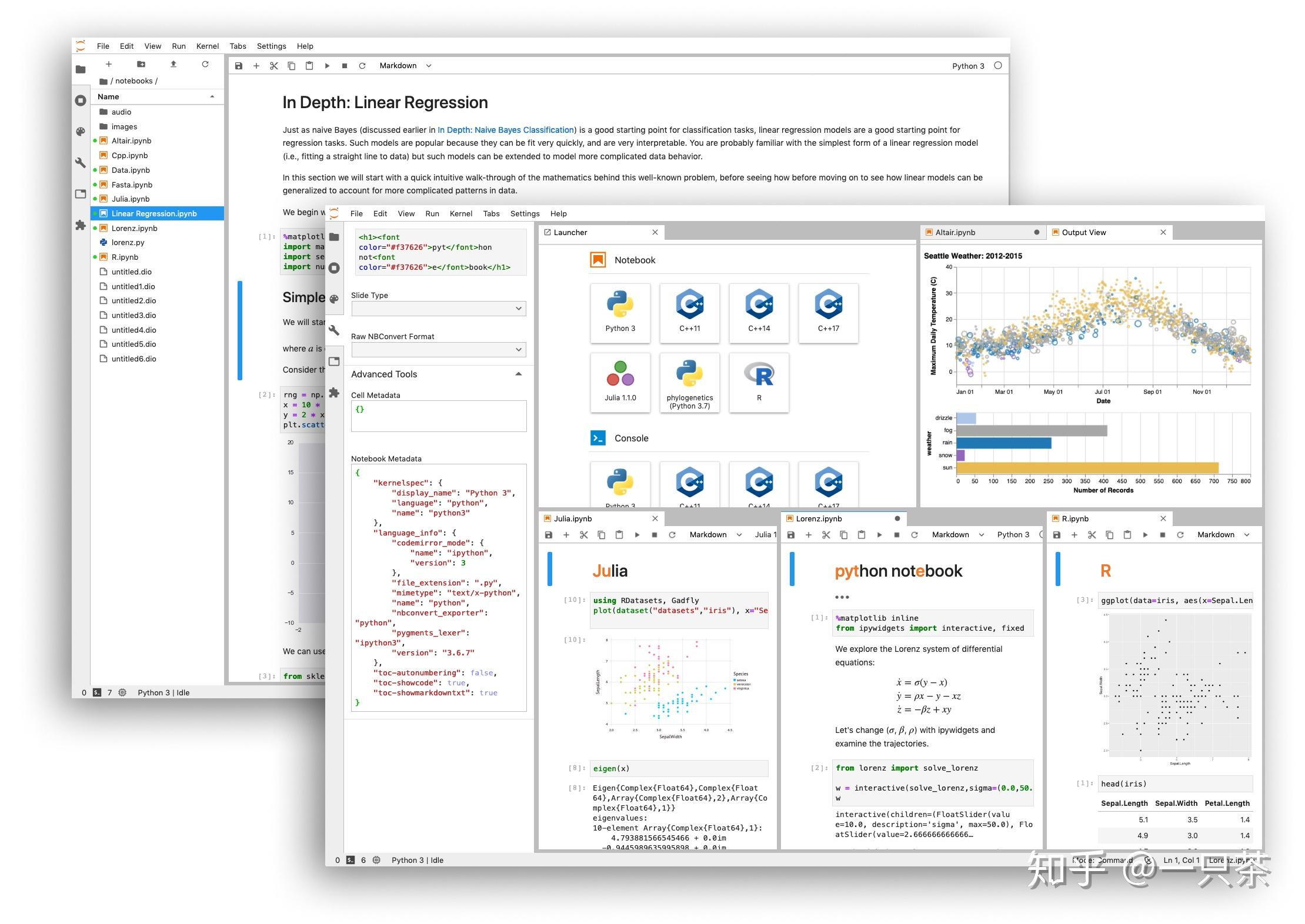Click the Cell Metadata text field
Screen dimensions: 1305x924
pyautogui.click(x=438, y=416)
